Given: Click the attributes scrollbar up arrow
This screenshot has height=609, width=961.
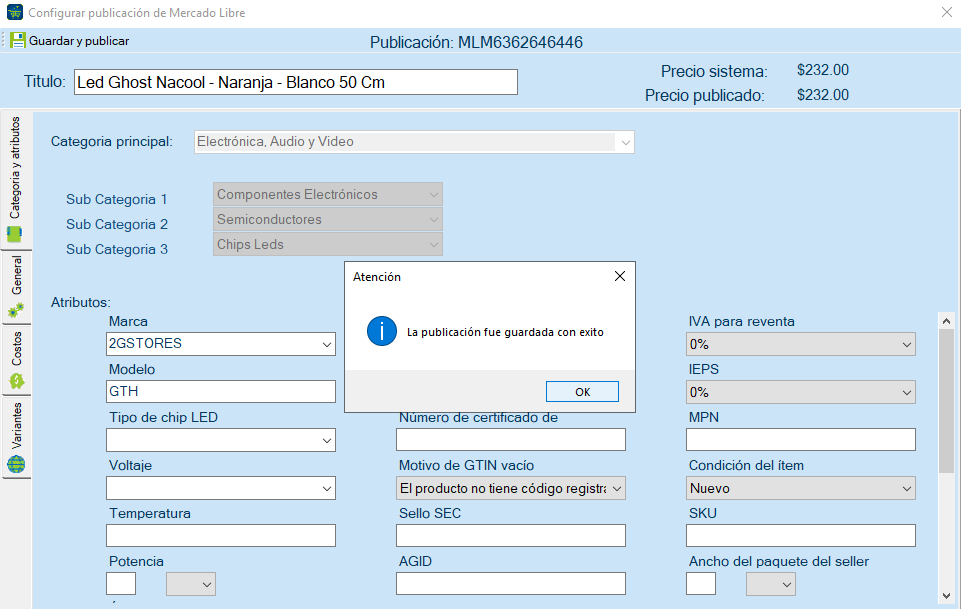Looking at the screenshot, I should click(x=946, y=321).
